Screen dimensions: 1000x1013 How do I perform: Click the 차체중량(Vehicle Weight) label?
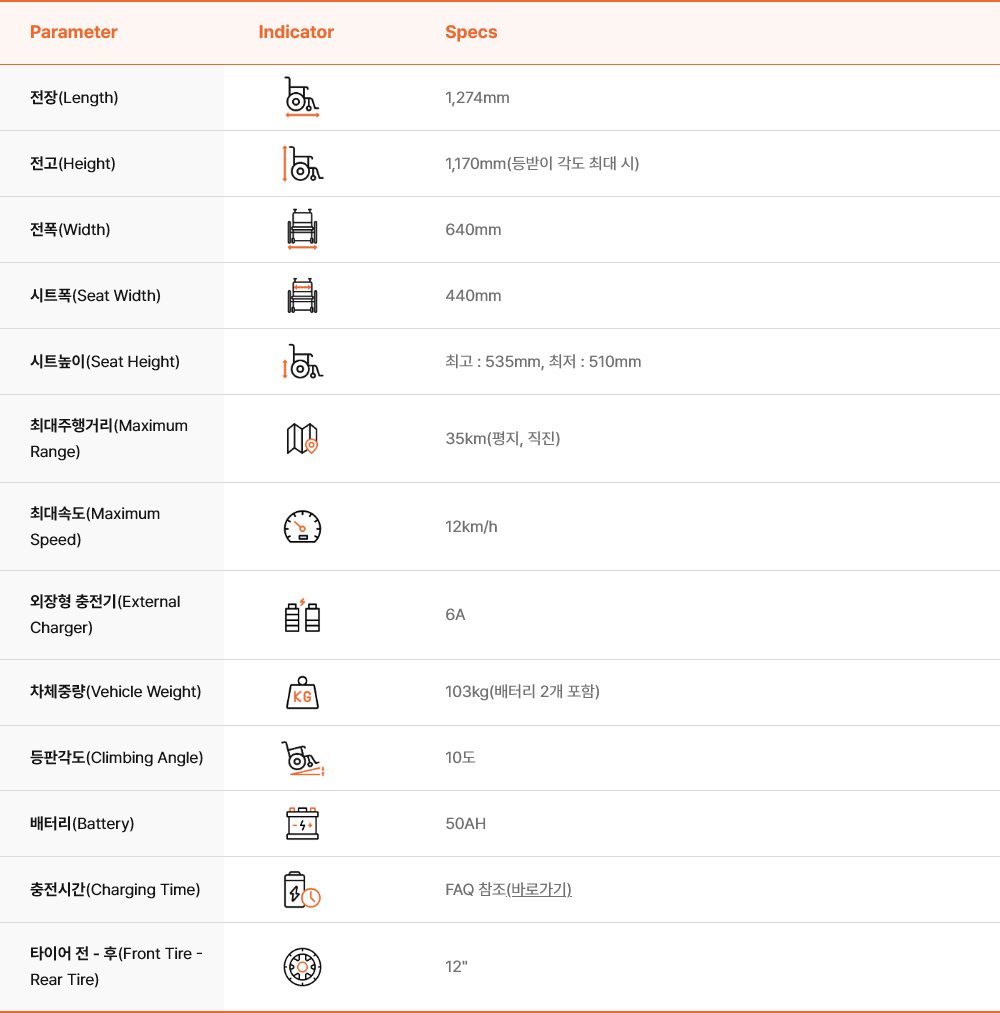click(x=116, y=692)
